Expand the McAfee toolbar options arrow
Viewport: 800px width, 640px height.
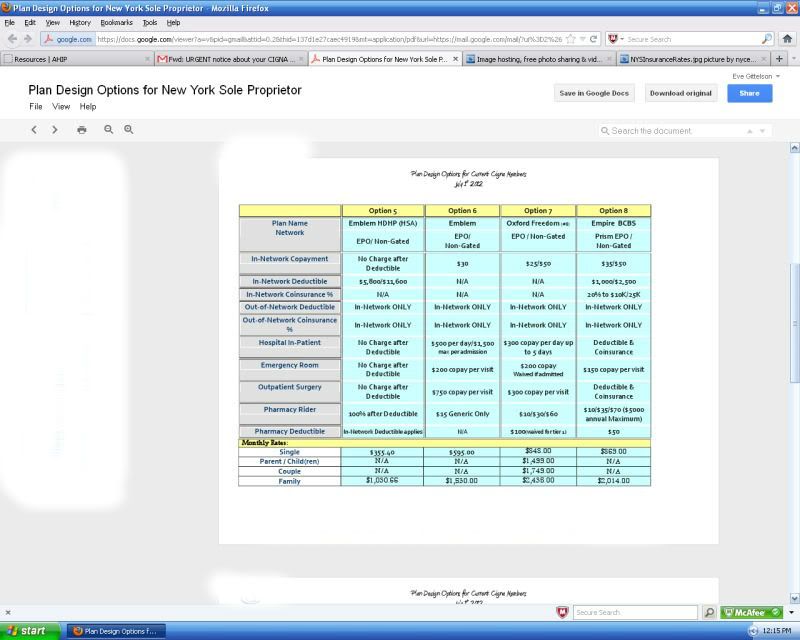[791, 612]
